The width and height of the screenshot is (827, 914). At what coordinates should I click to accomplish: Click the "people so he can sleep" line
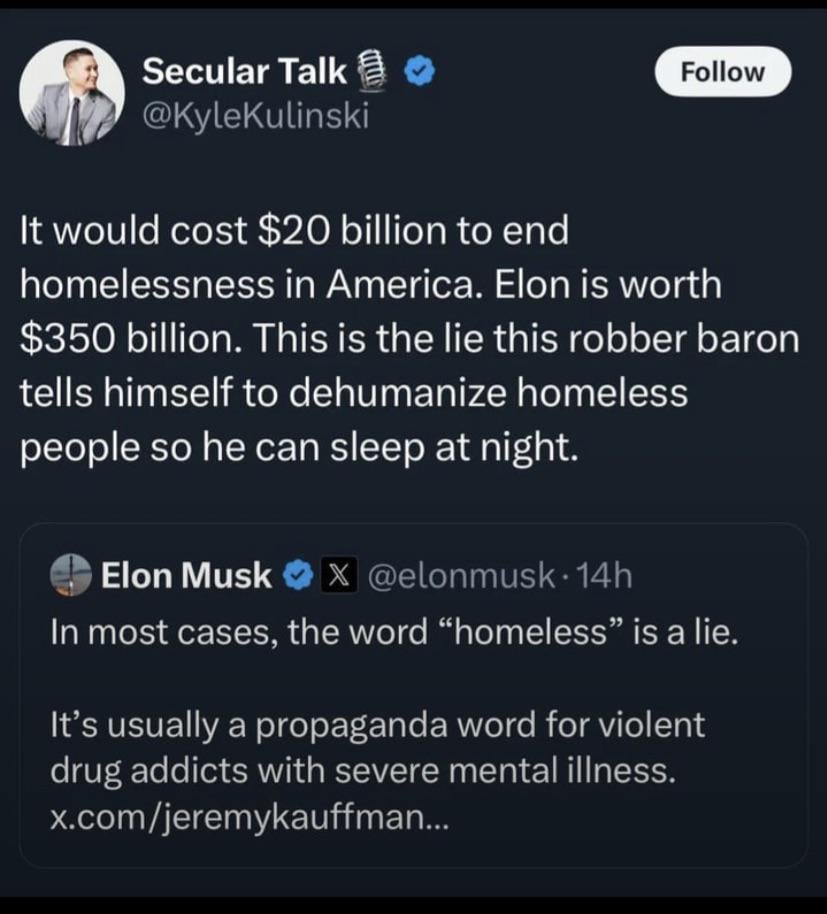click(298, 446)
